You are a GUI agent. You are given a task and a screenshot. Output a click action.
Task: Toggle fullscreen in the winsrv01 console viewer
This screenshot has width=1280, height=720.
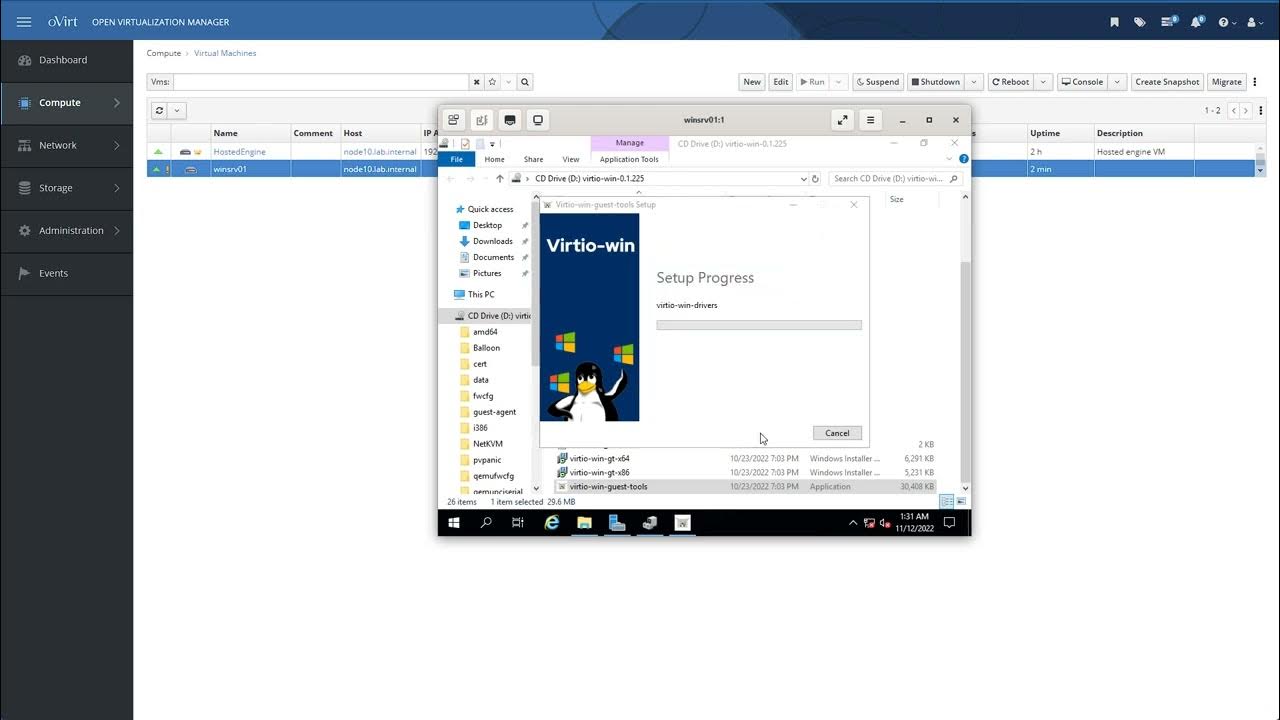tap(843, 120)
